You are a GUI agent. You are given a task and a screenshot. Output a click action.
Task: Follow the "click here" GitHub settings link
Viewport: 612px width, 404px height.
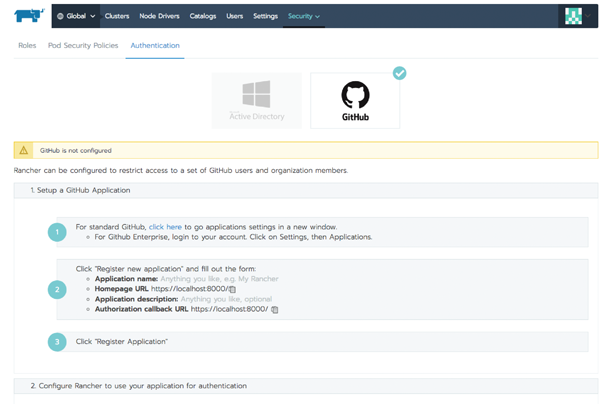pyautogui.click(x=165, y=227)
